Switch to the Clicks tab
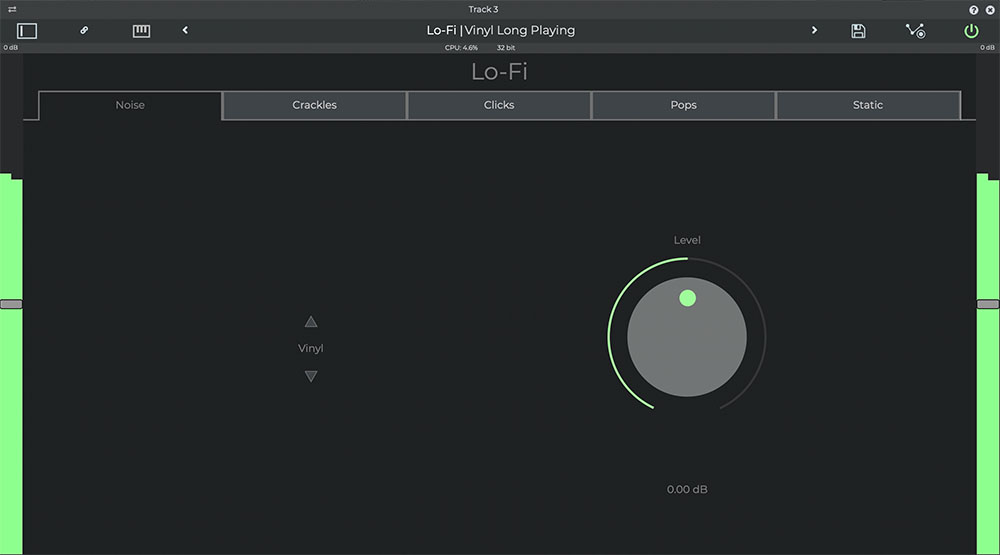The image size is (1000, 555). 499,105
